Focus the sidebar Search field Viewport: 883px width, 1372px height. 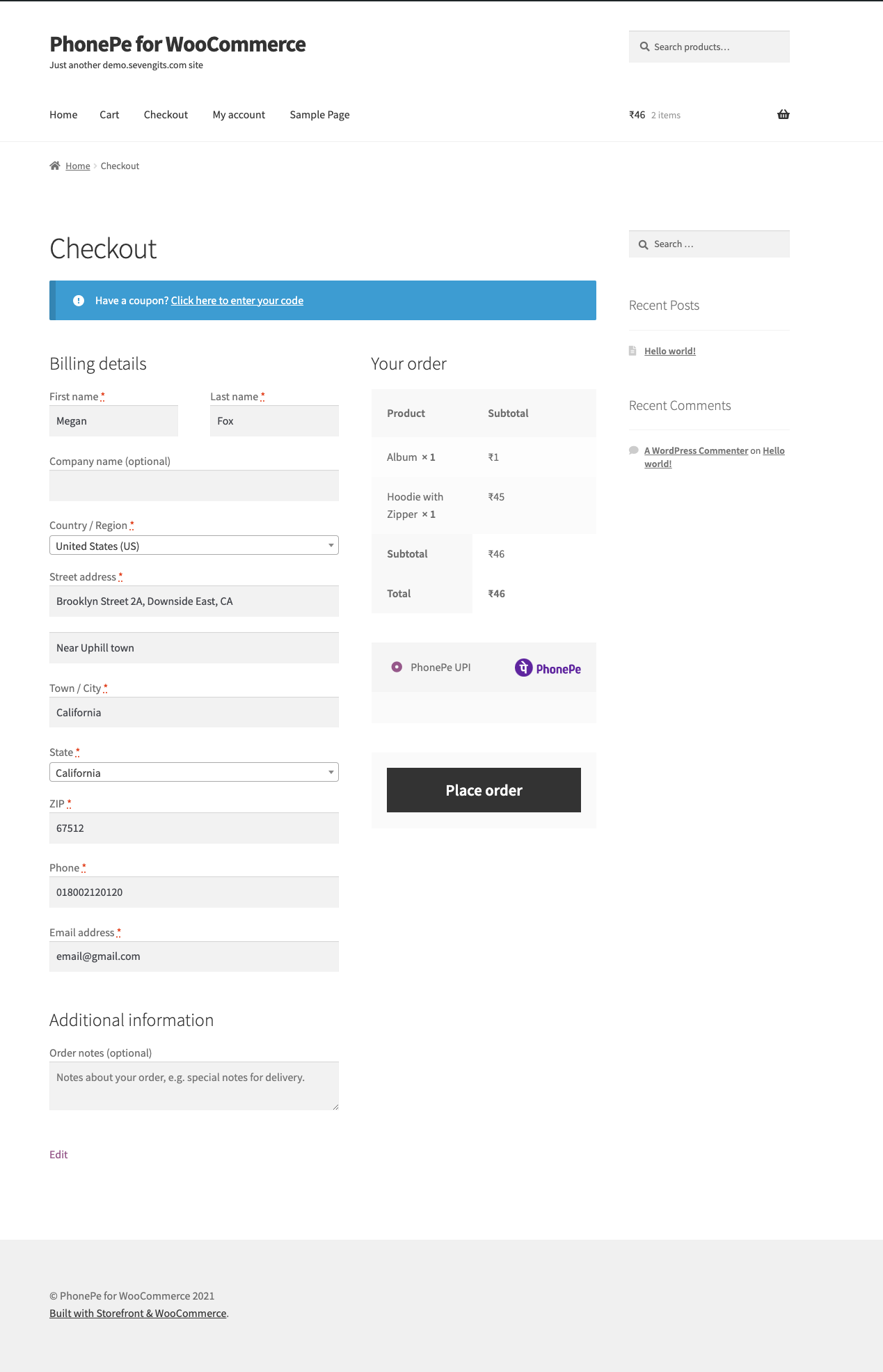coord(709,244)
